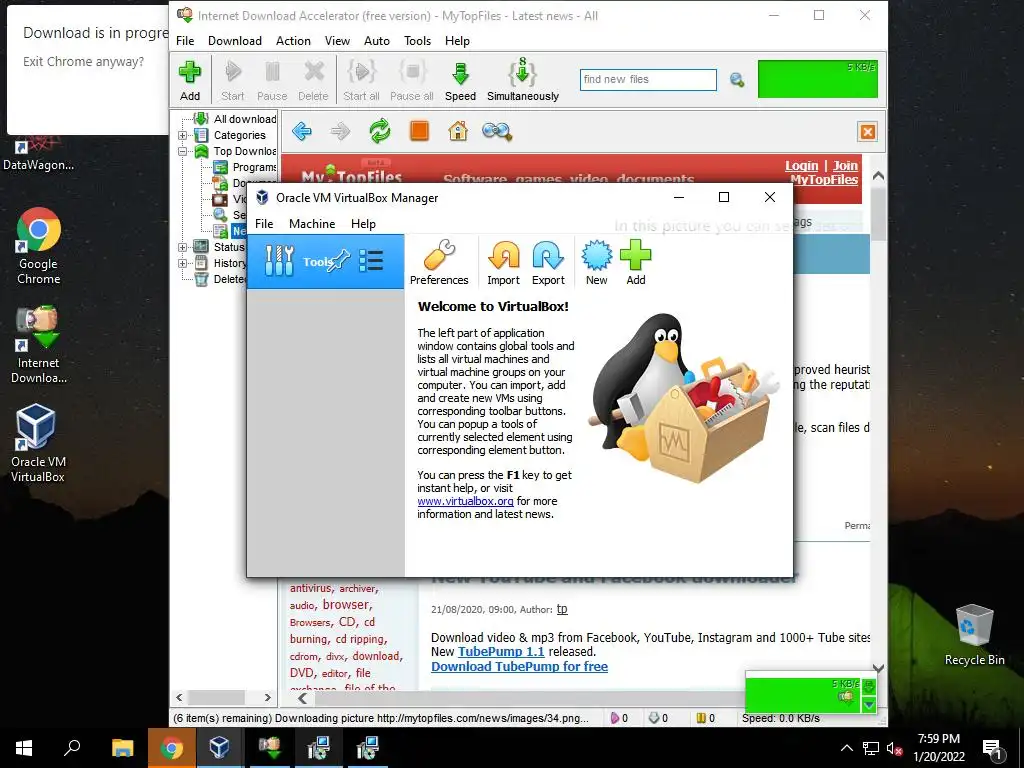This screenshot has width=1024, height=768.
Task: Click Import appliance in VirtualBox
Action: point(504,263)
